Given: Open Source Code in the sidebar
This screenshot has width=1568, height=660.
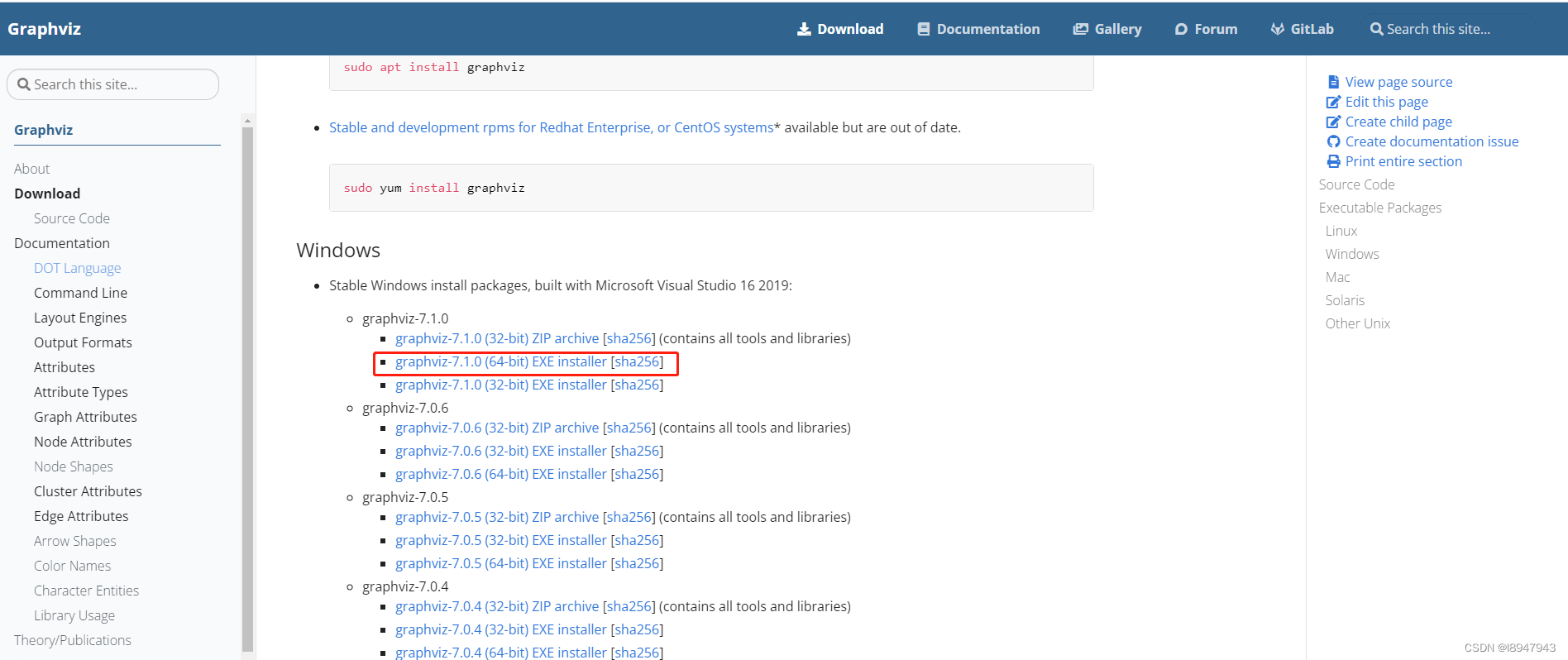Looking at the screenshot, I should [72, 218].
